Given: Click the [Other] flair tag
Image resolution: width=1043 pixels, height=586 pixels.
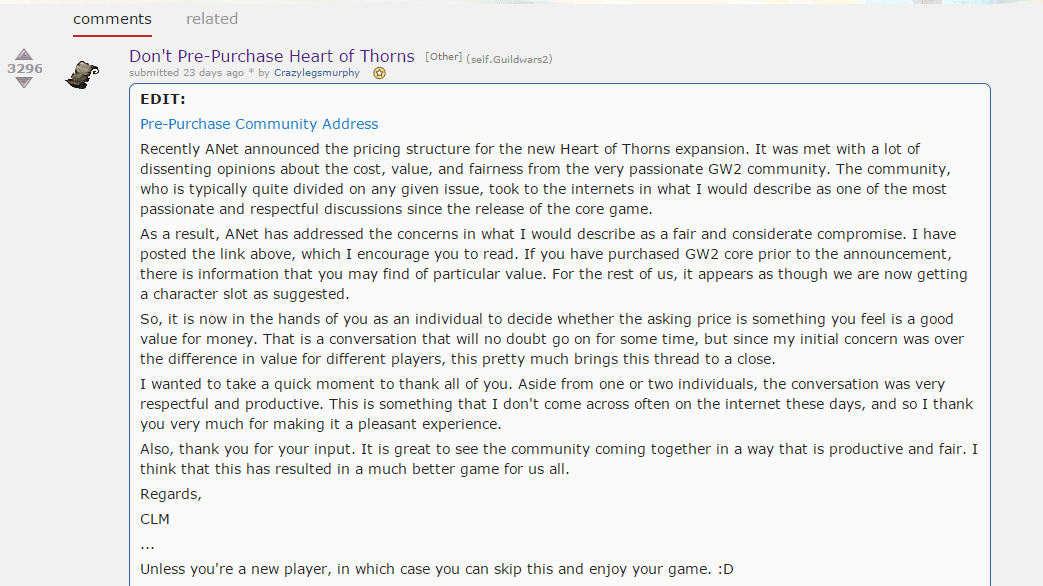Looking at the screenshot, I should [443, 57].
